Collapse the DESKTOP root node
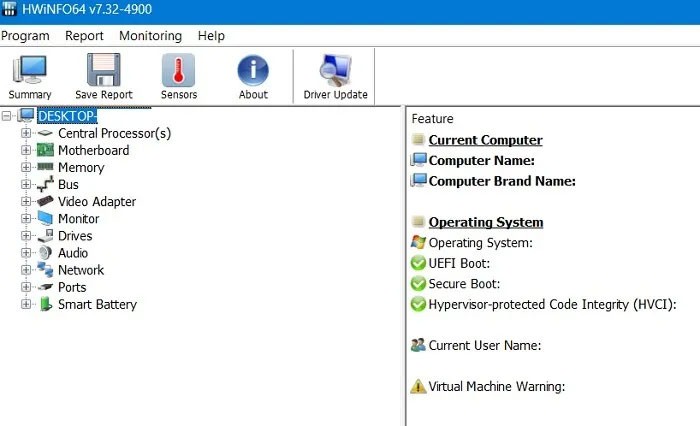The height and width of the screenshot is (426, 700). click(8, 116)
